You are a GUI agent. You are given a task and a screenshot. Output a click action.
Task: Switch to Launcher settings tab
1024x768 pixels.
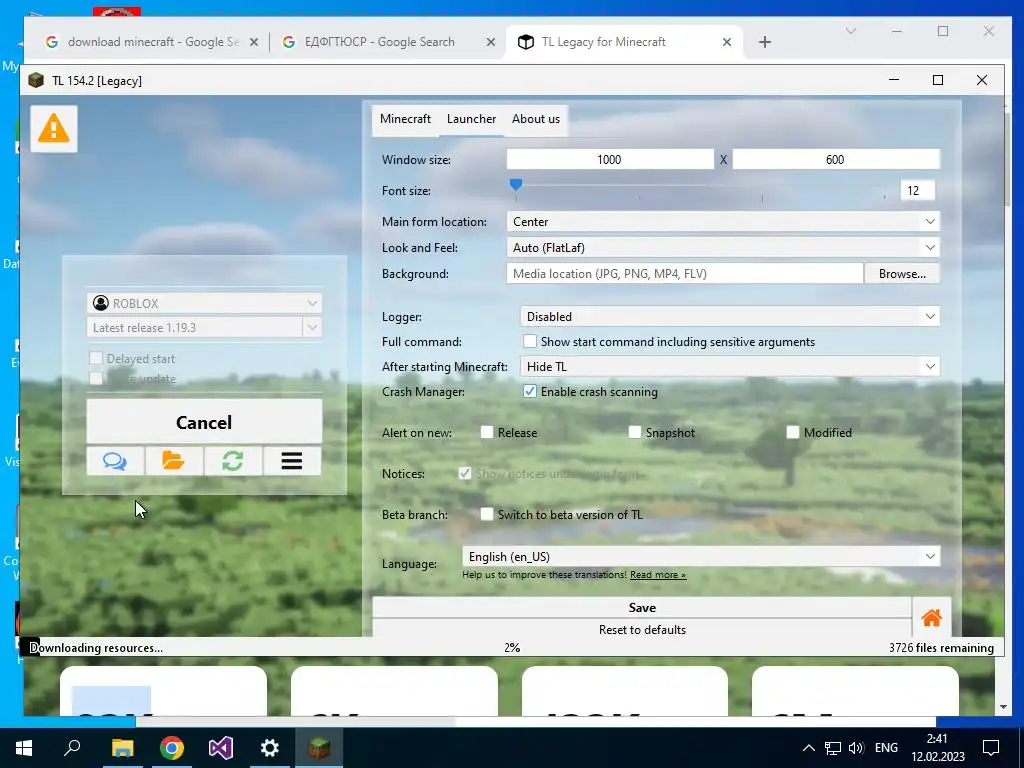click(x=472, y=119)
